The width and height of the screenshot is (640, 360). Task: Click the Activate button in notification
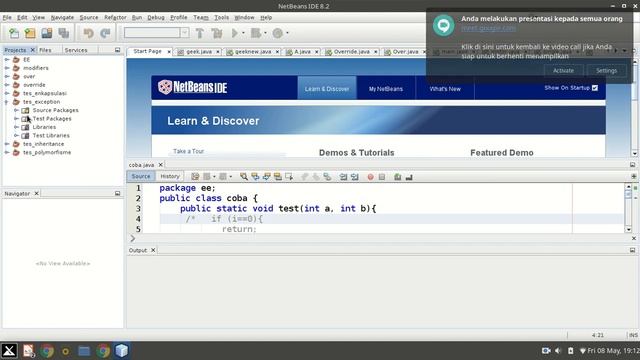tap(563, 71)
